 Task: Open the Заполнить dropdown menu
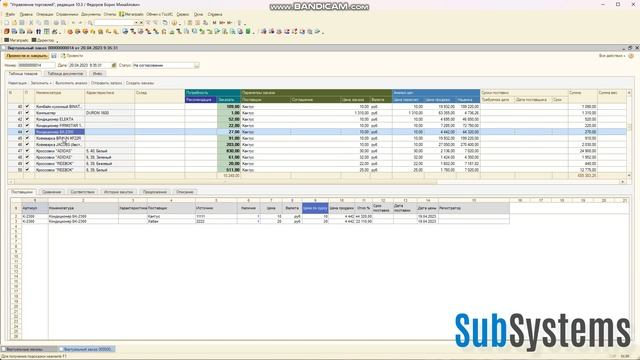pos(41,83)
